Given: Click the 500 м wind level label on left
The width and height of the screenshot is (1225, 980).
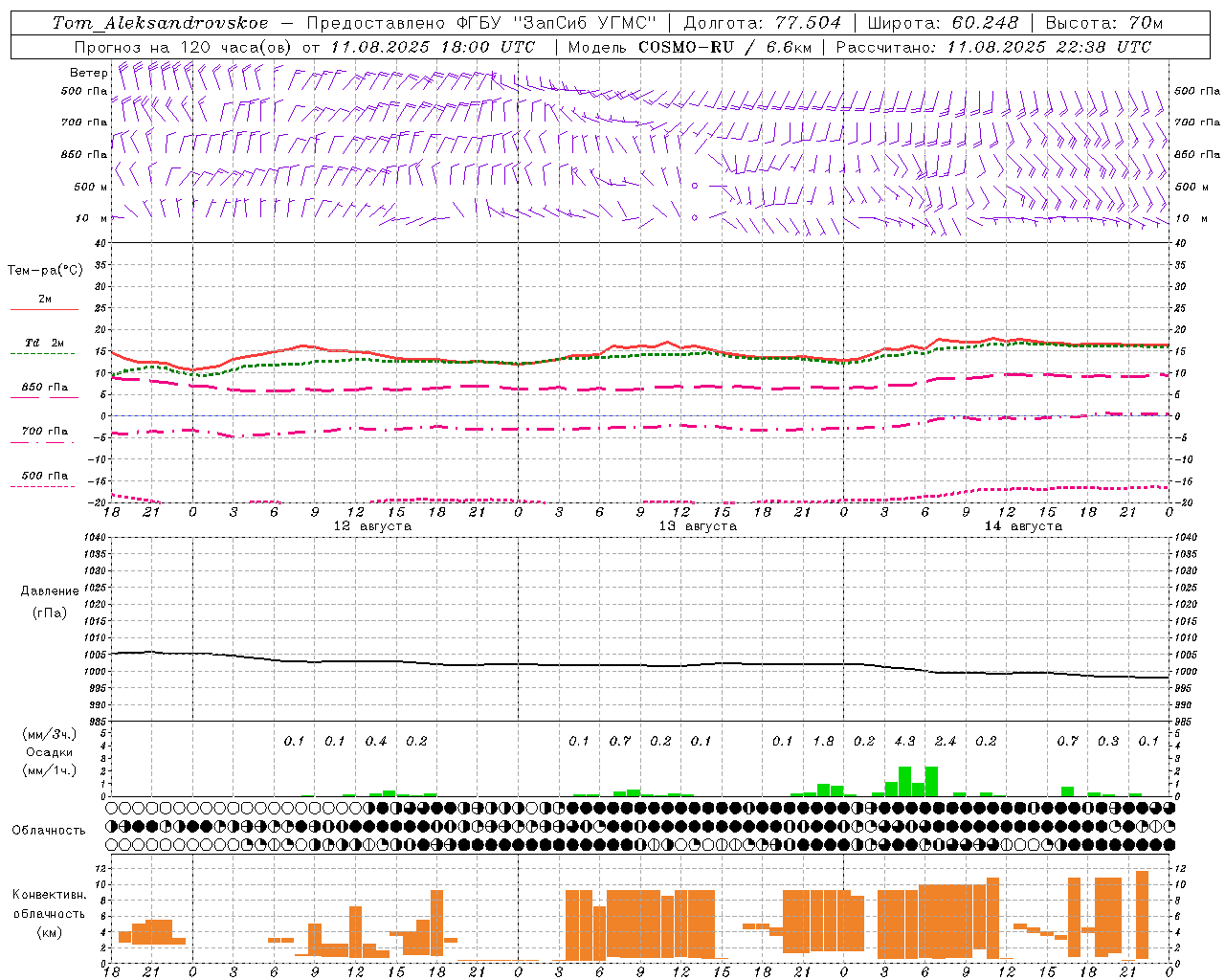Looking at the screenshot, I should click(91, 187).
